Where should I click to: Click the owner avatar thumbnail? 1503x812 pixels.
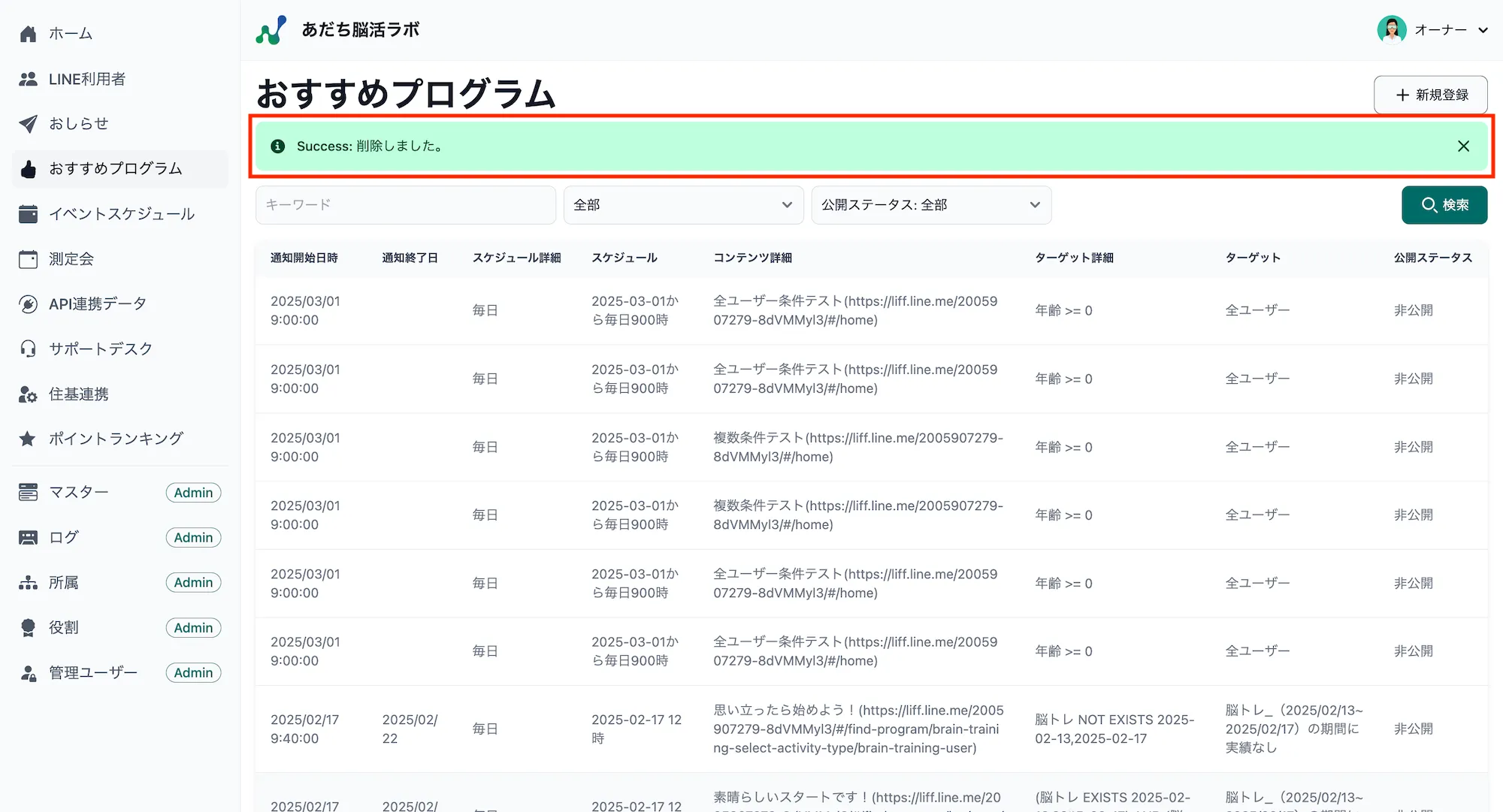[1392, 30]
